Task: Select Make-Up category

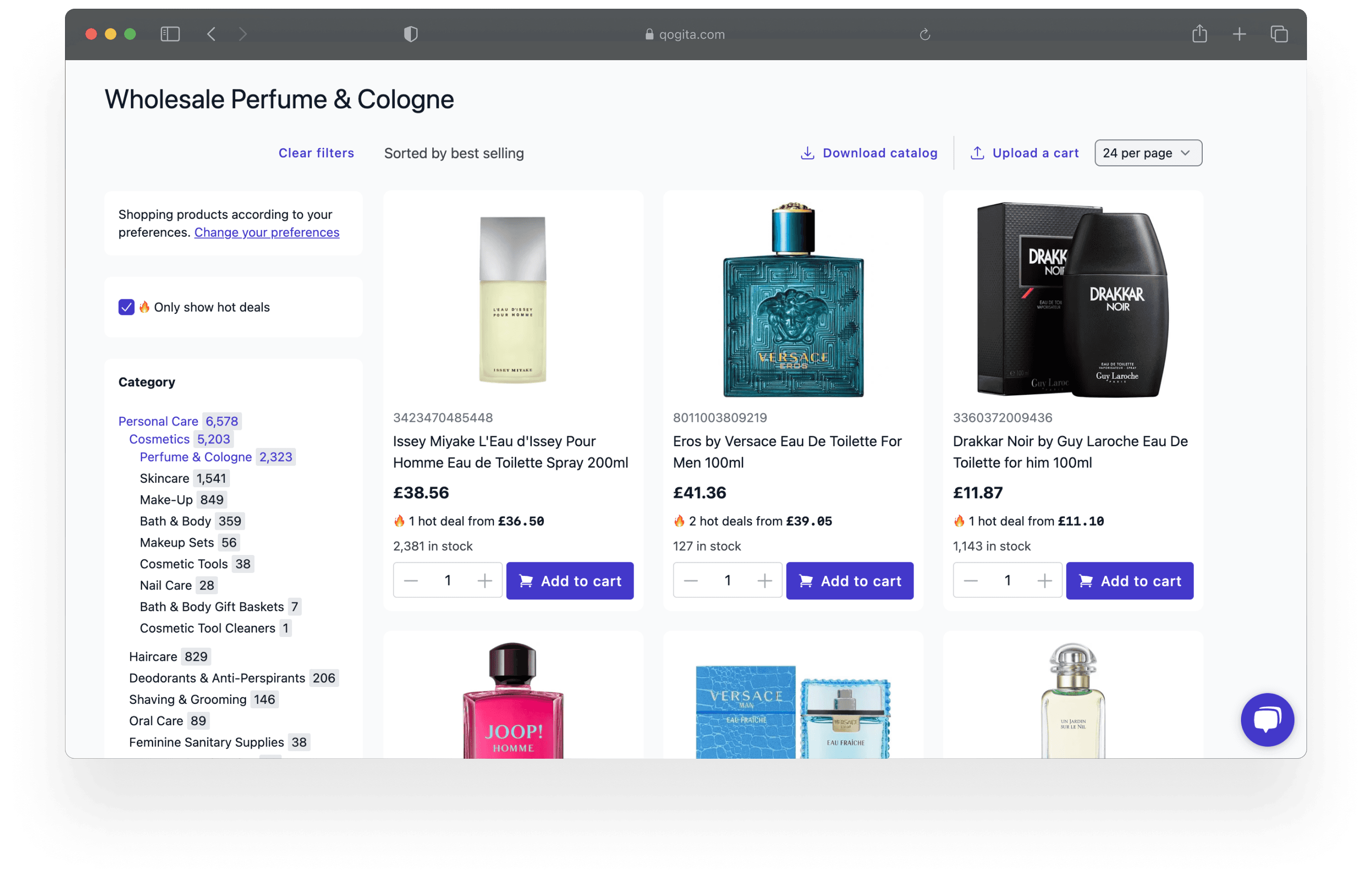Action: [x=166, y=500]
